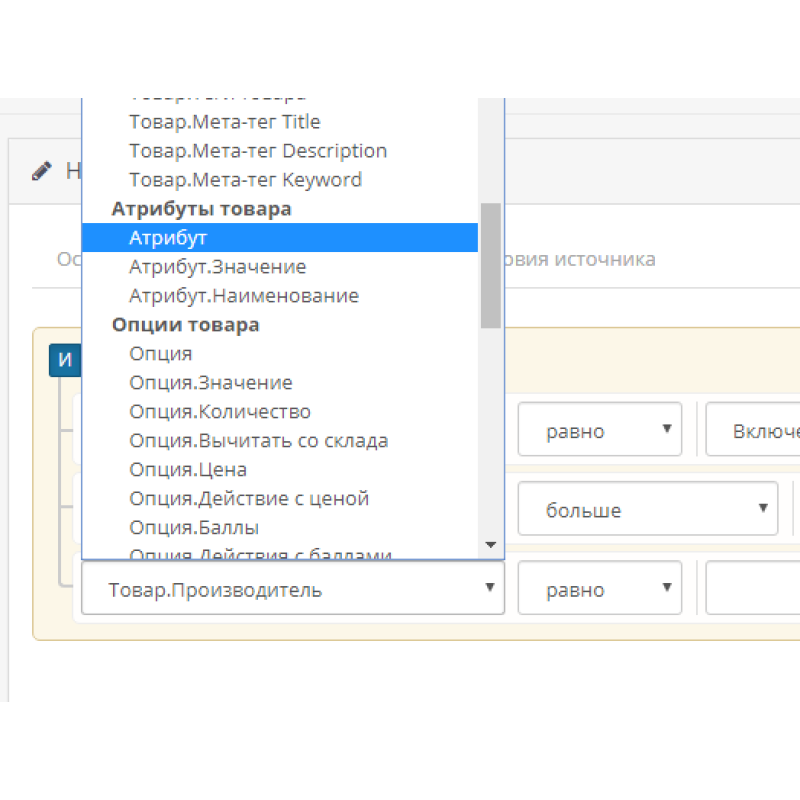Select Товар.Мета-тег Description option
The height and width of the screenshot is (800, 800).
pos(257,151)
